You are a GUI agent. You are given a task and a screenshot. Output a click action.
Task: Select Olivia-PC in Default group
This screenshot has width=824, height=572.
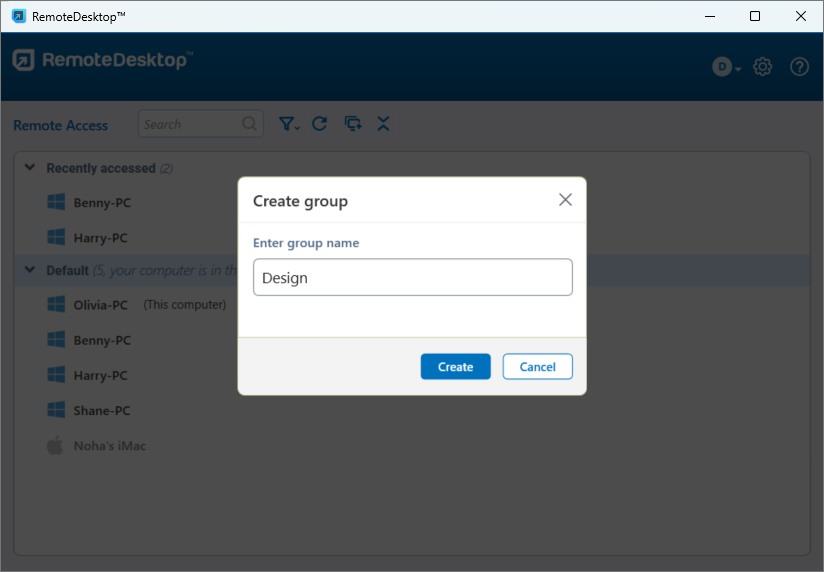click(x=101, y=305)
